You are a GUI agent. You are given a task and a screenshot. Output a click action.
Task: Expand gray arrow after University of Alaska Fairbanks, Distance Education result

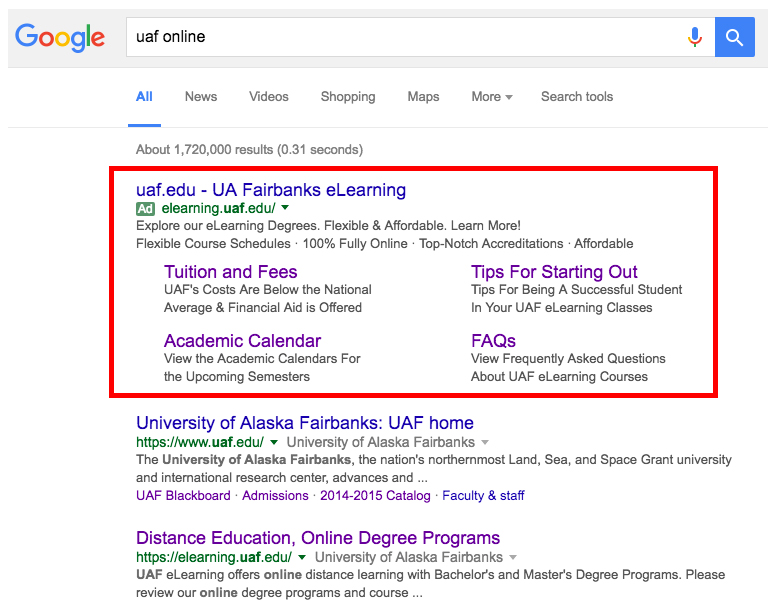(x=513, y=557)
